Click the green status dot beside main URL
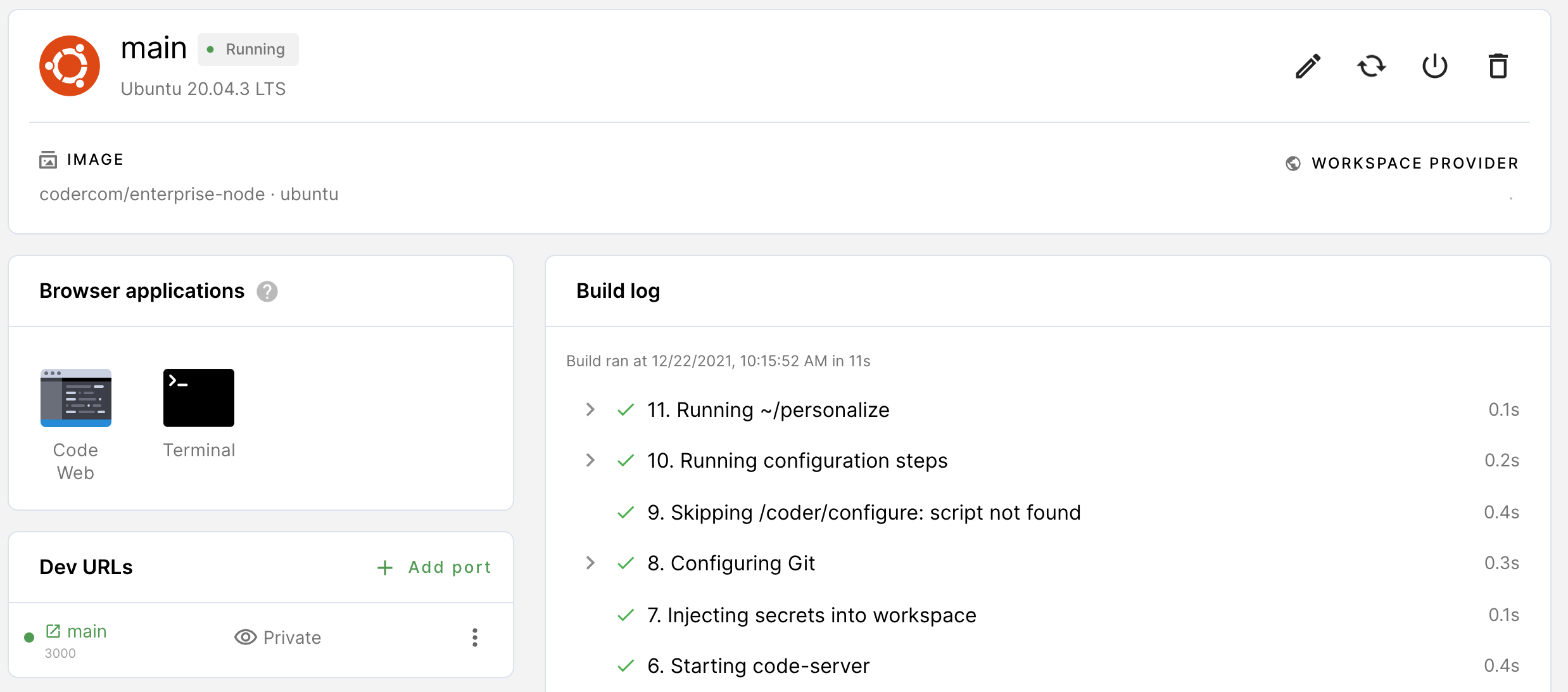The height and width of the screenshot is (692, 1568). (28, 638)
